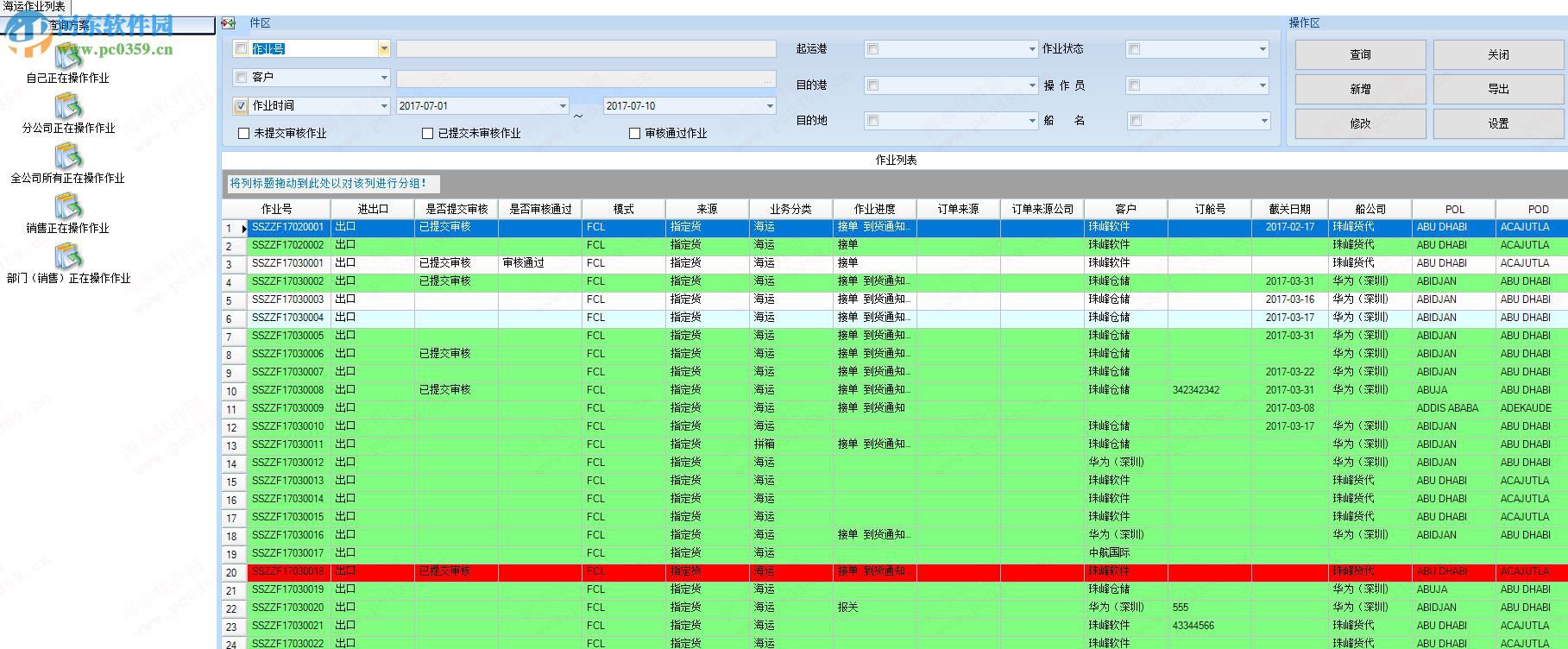Expand the 目的地 dropdown
Image resolution: width=1568 pixels, height=649 pixels.
[x=1032, y=121]
